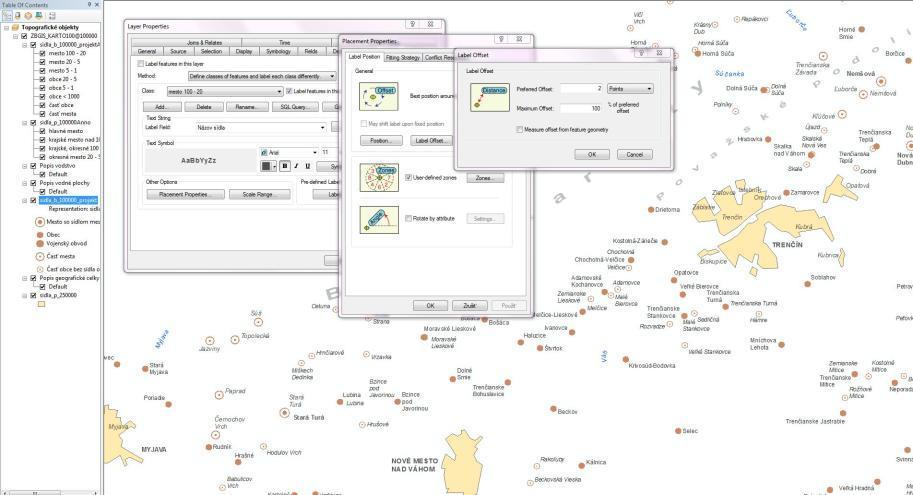
Task: Click the Placement Properties button
Action: click(x=186, y=195)
